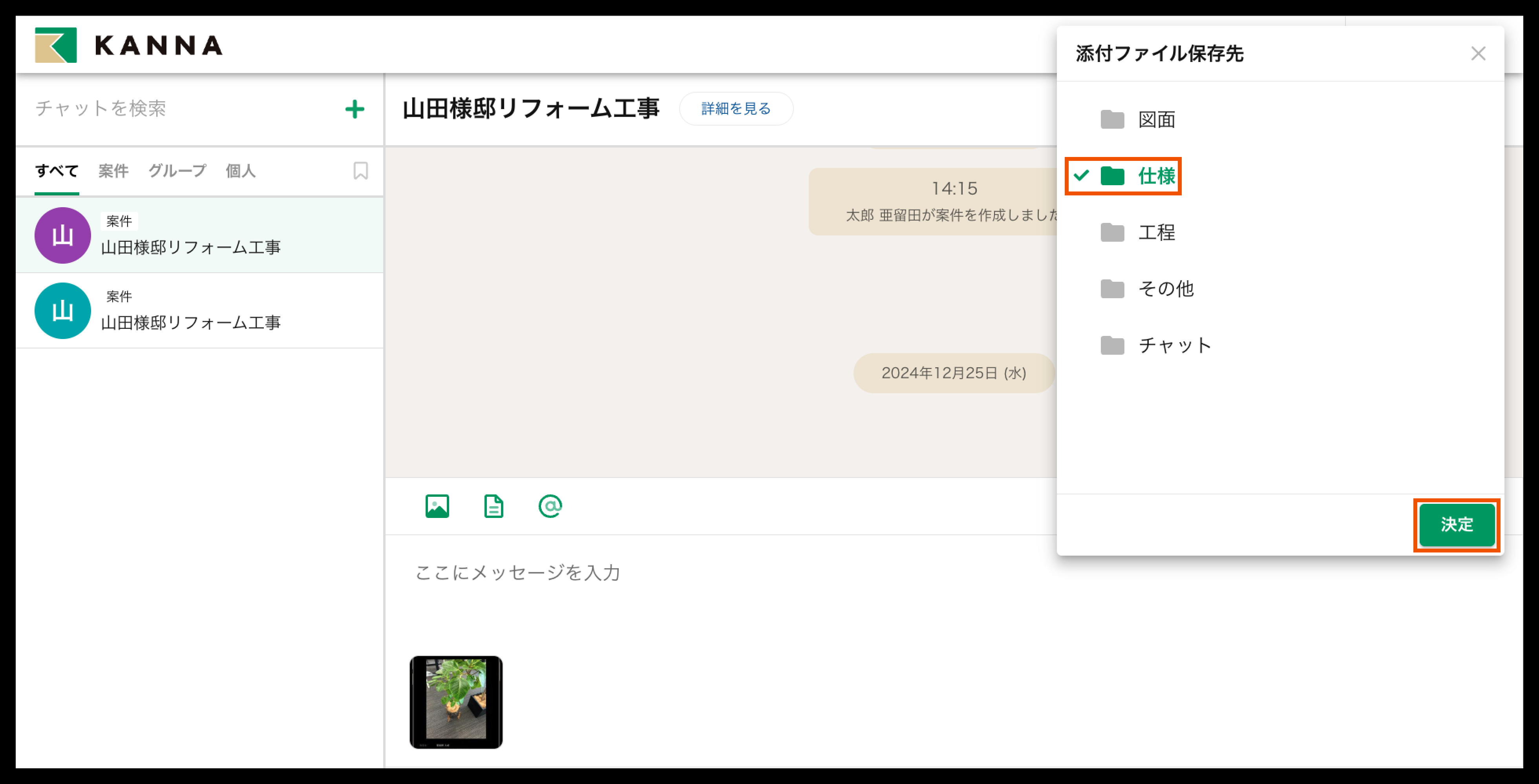Click the bookmark filter icon
The image size is (1539, 784).
(x=360, y=171)
